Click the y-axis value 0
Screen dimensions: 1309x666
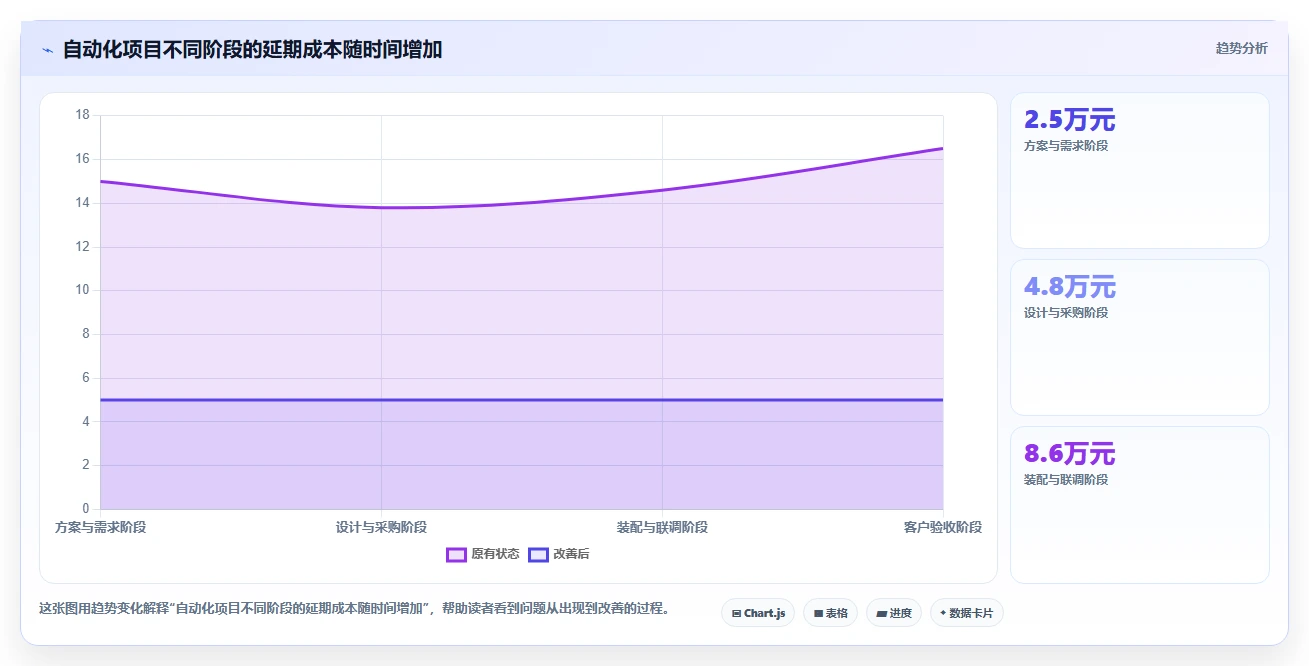point(86,509)
